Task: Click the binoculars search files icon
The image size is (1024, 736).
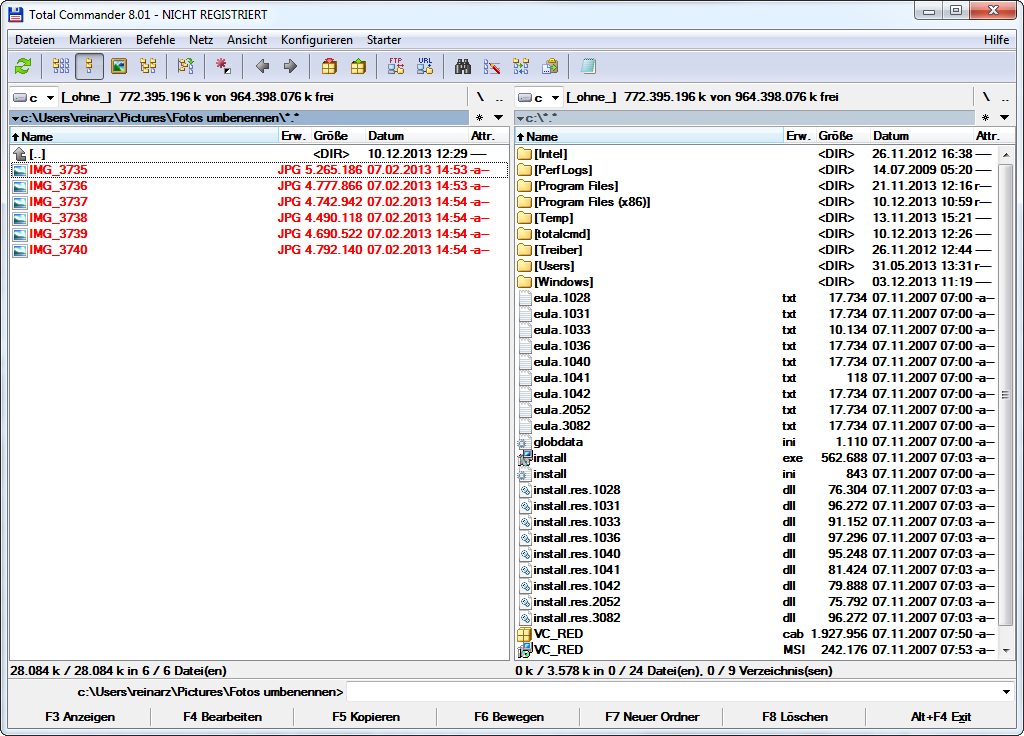Action: 463,67
